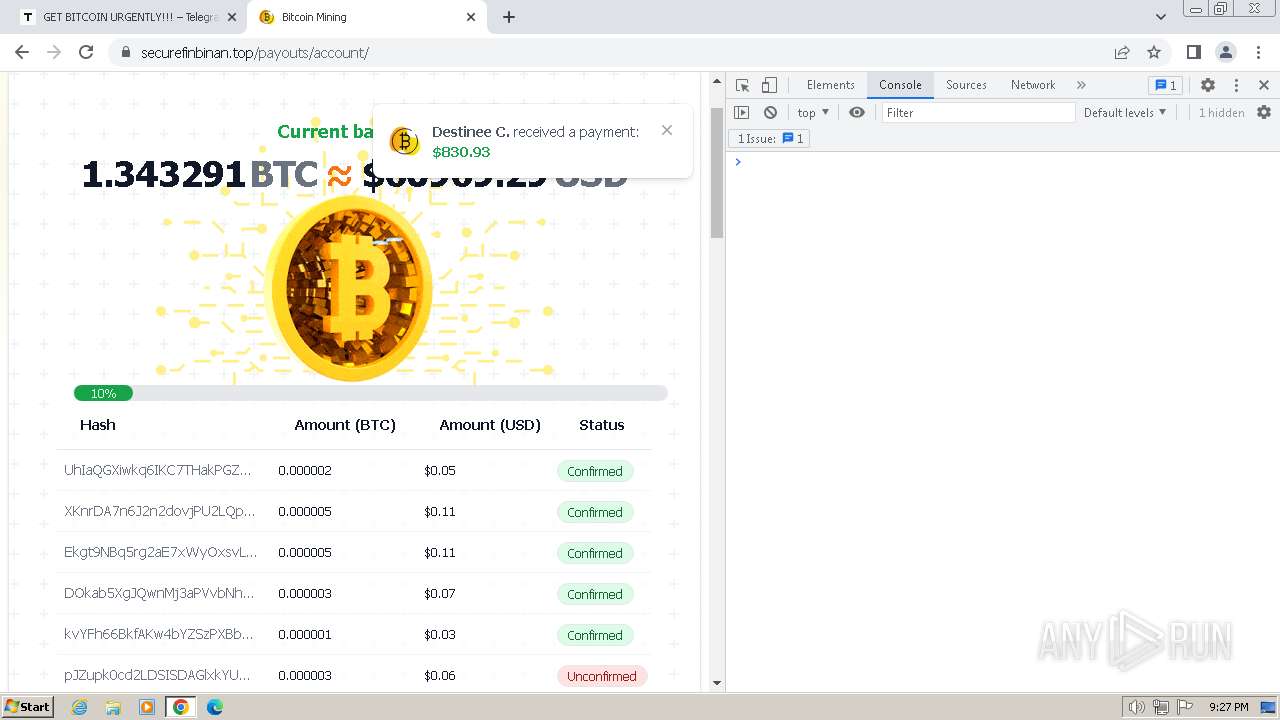Click the Hash column header

click(98, 425)
